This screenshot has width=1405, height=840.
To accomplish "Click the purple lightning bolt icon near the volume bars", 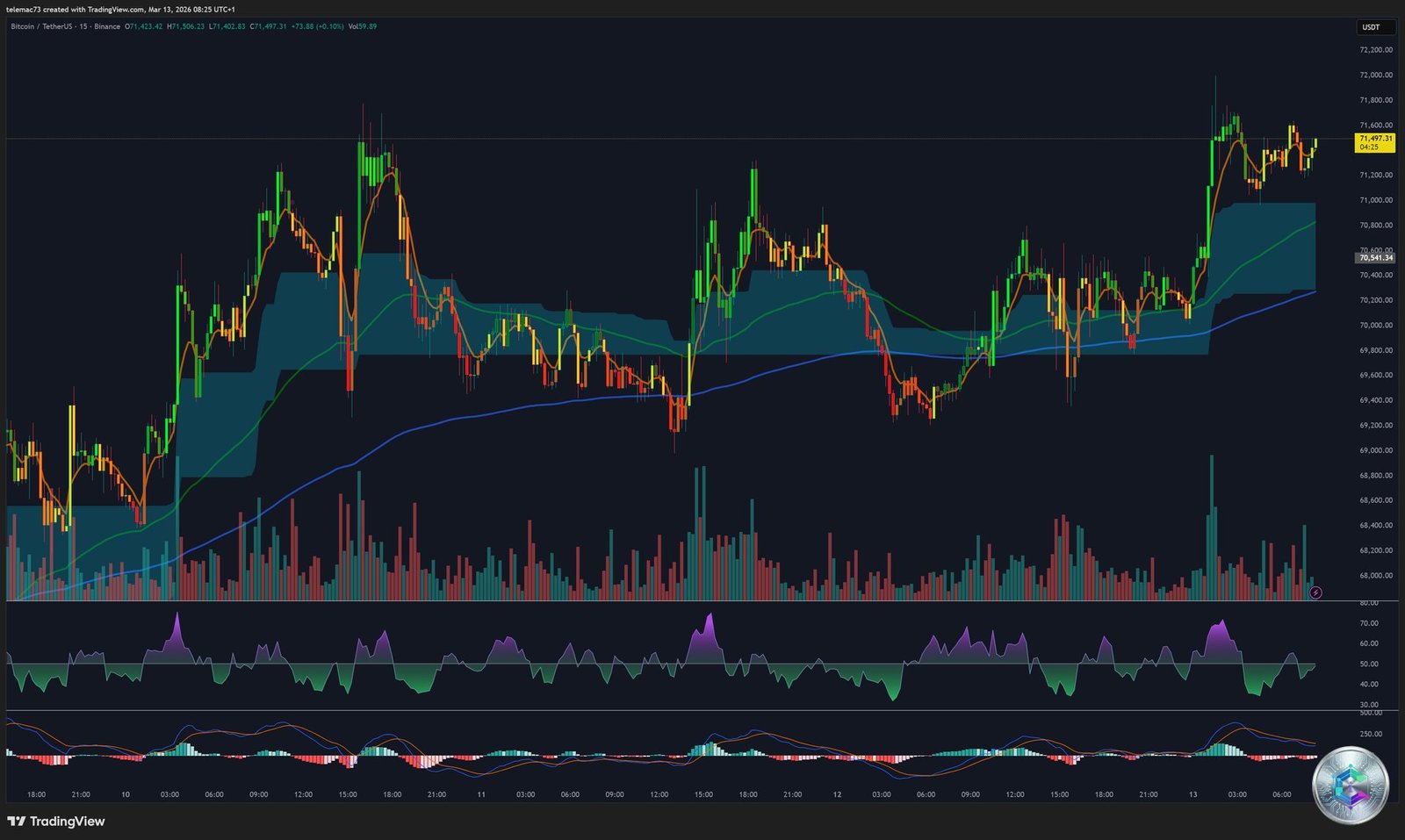I will (1315, 592).
